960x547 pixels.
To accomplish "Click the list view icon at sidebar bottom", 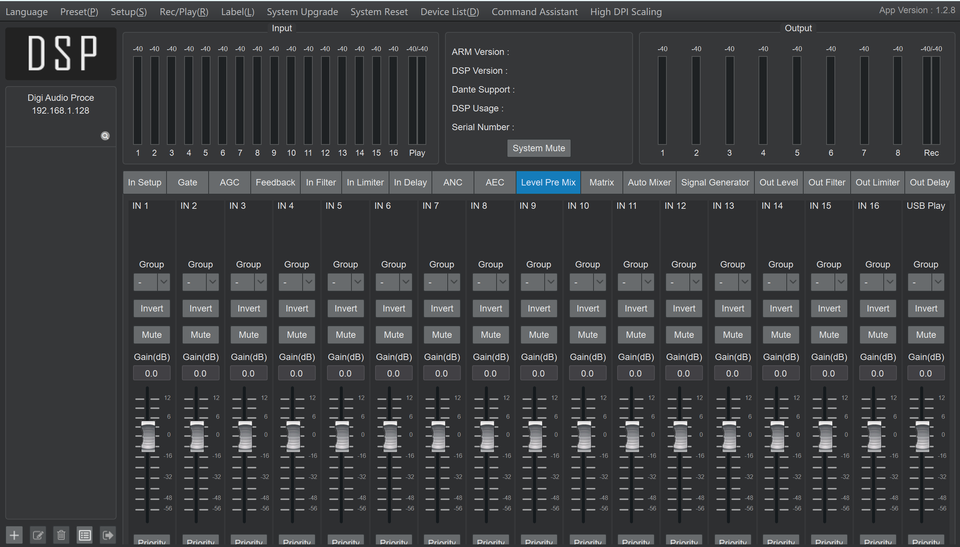I will (85, 535).
